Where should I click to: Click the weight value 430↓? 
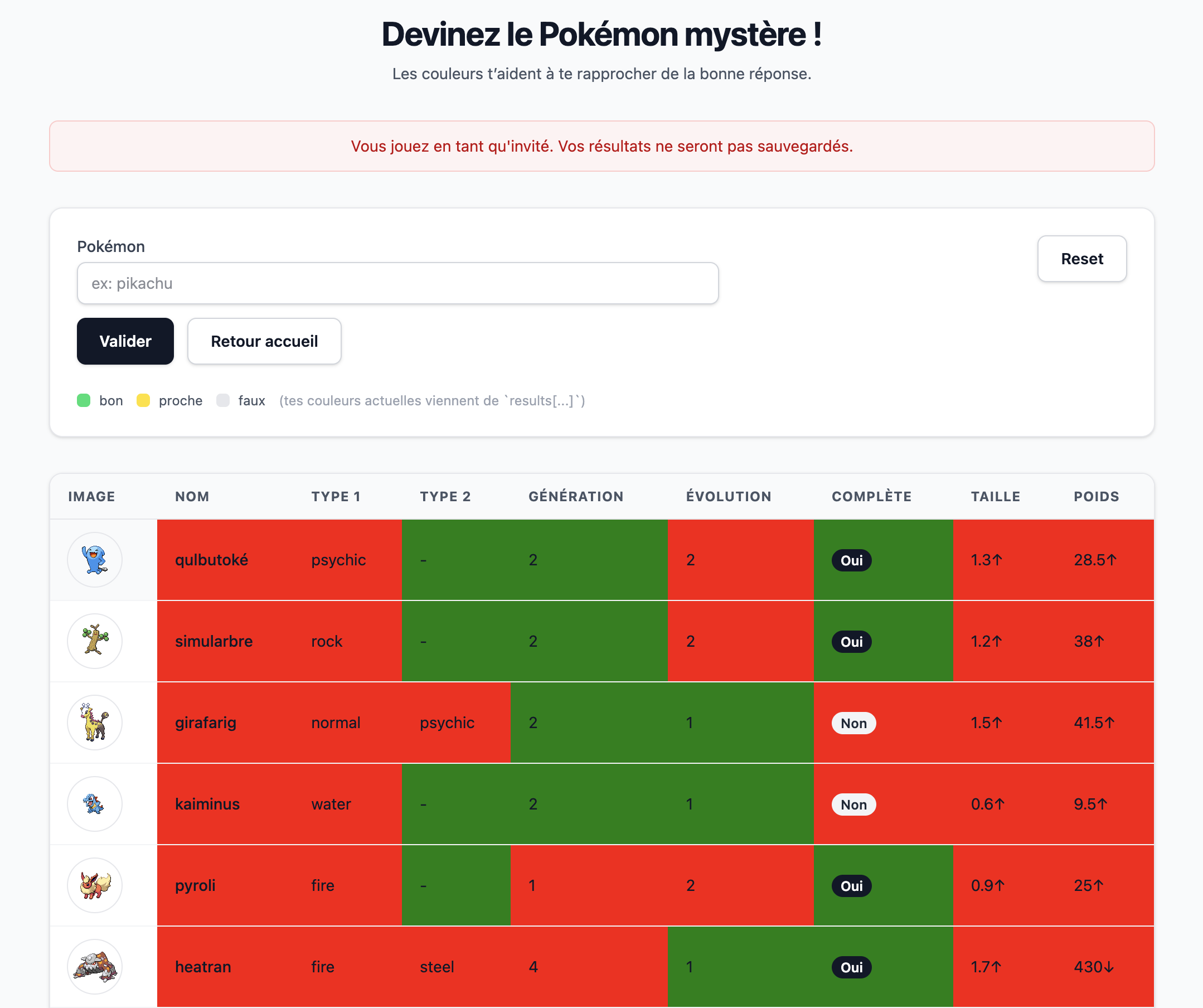click(1094, 967)
